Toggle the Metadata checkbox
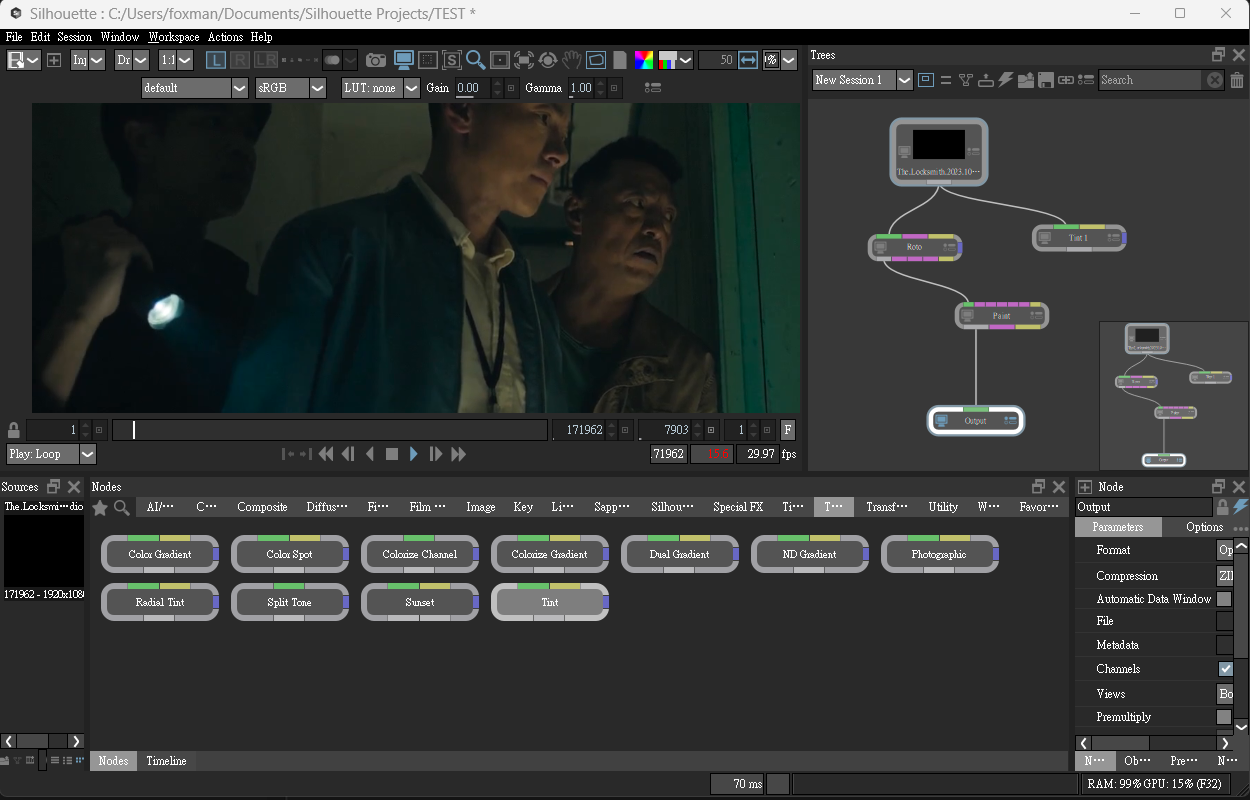The height and width of the screenshot is (800, 1250). click(x=1225, y=645)
